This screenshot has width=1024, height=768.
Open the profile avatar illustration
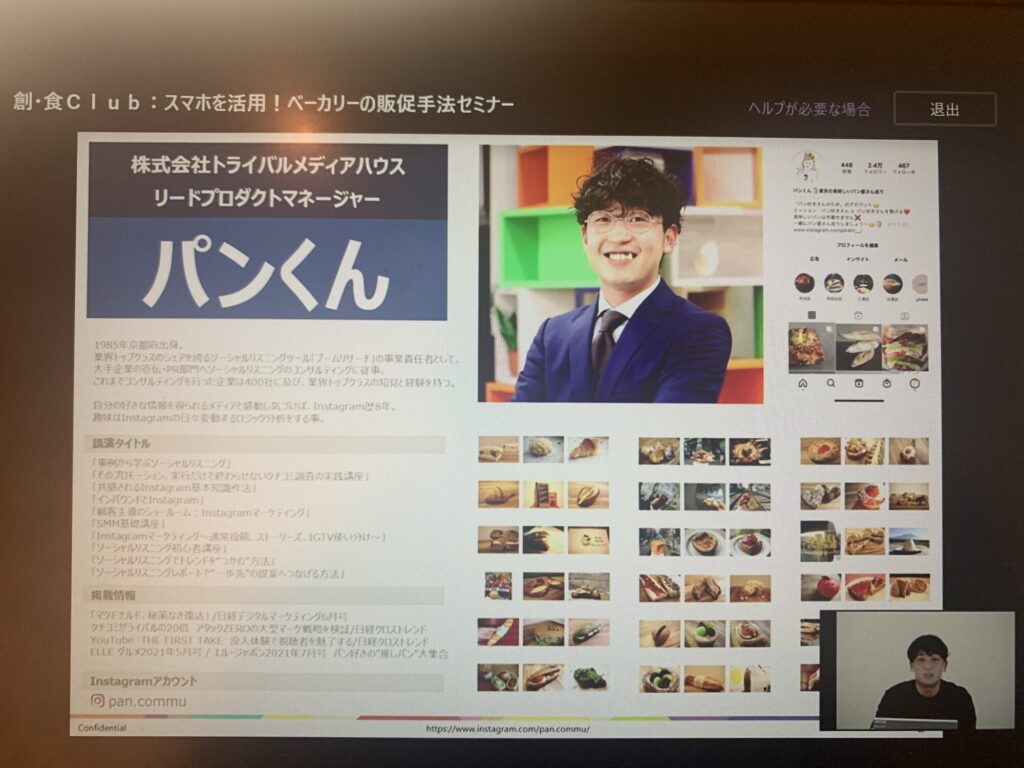(x=807, y=167)
